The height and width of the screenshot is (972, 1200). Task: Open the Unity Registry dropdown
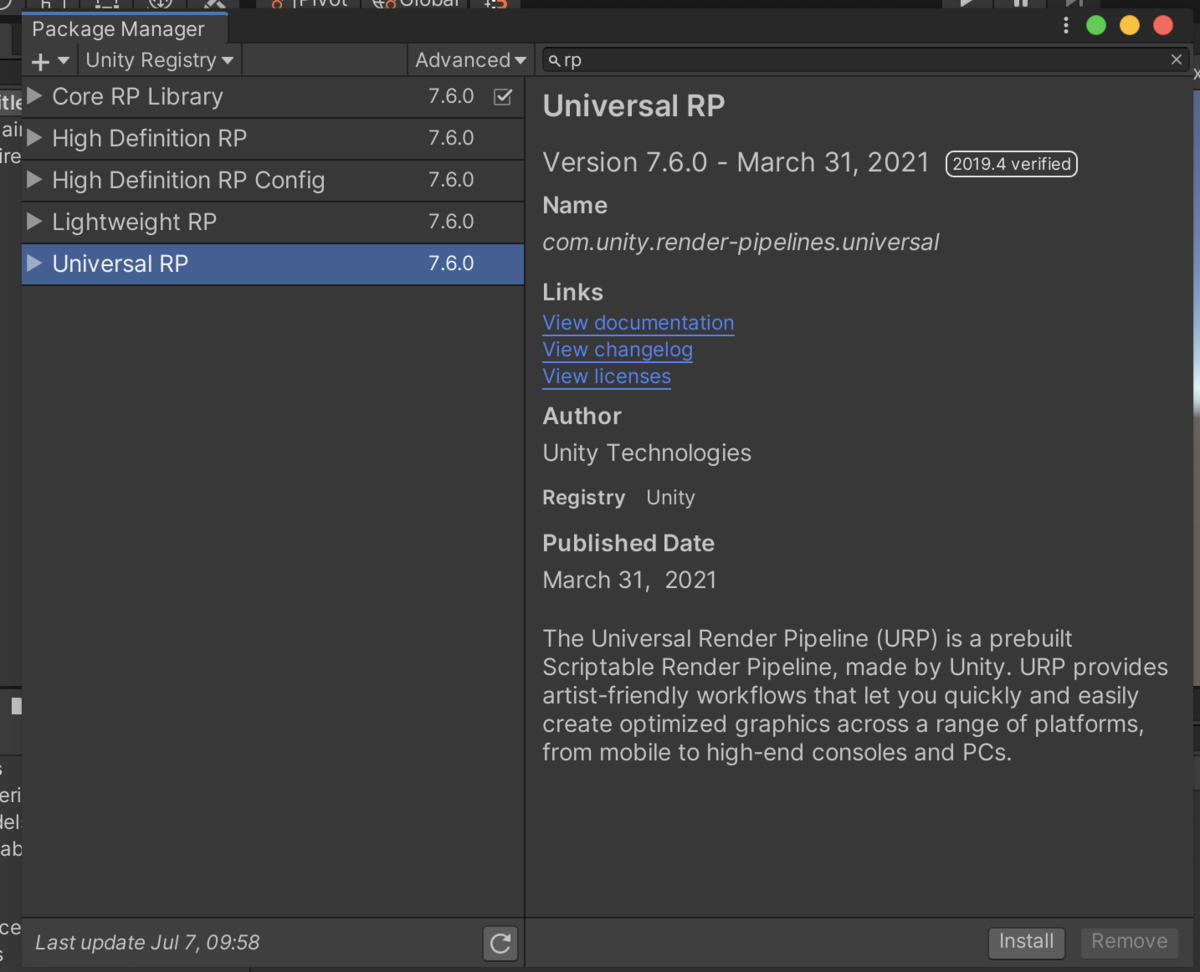click(x=157, y=60)
